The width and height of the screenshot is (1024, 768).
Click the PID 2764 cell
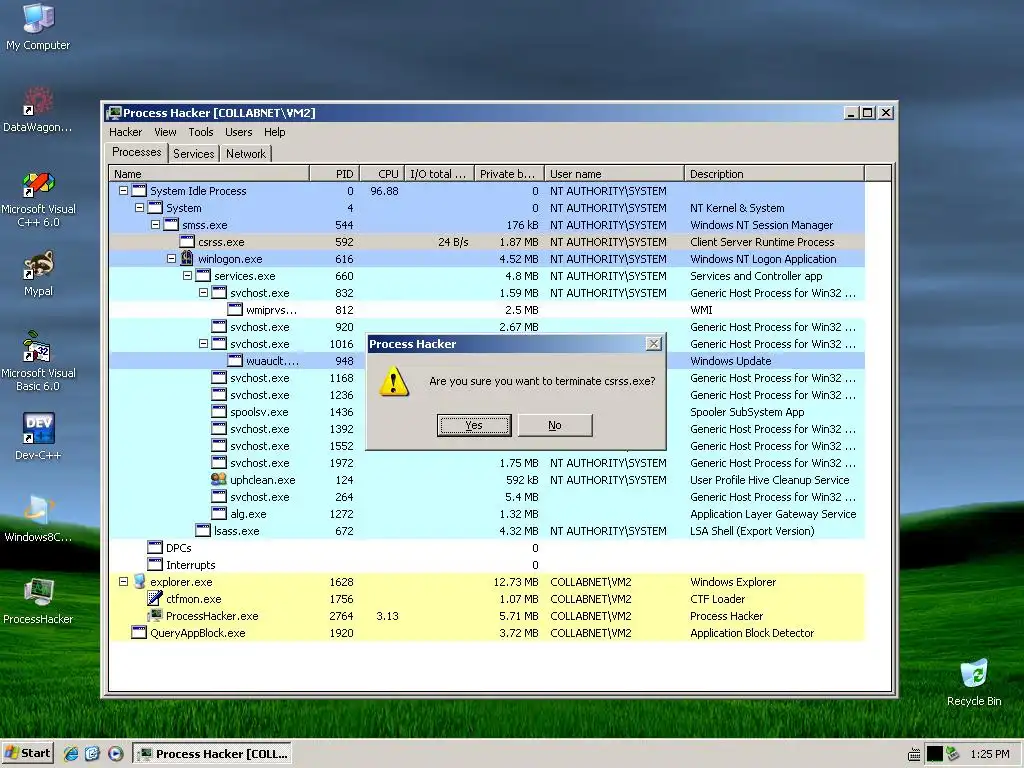tap(341, 615)
